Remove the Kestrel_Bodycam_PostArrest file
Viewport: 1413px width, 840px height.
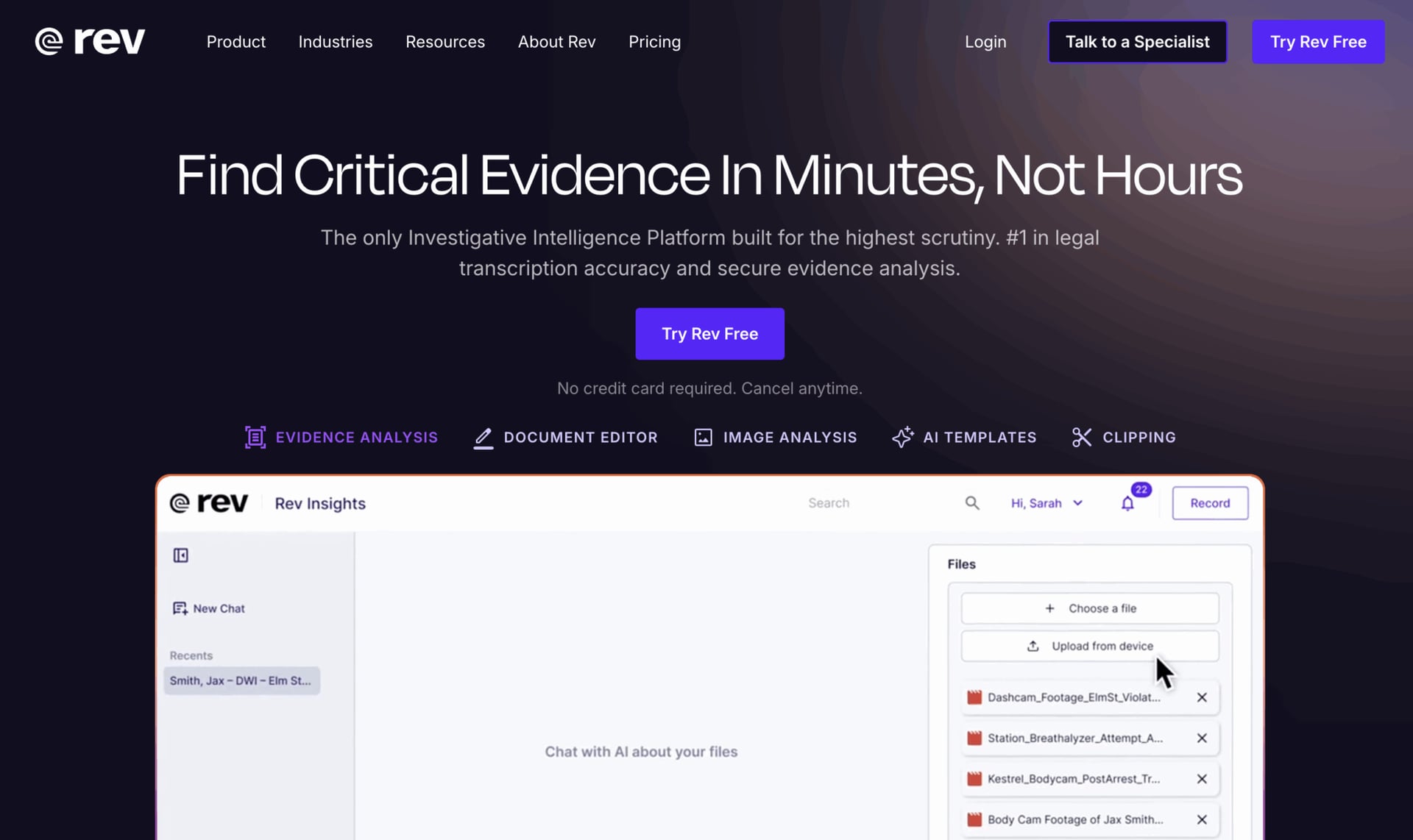(1202, 779)
